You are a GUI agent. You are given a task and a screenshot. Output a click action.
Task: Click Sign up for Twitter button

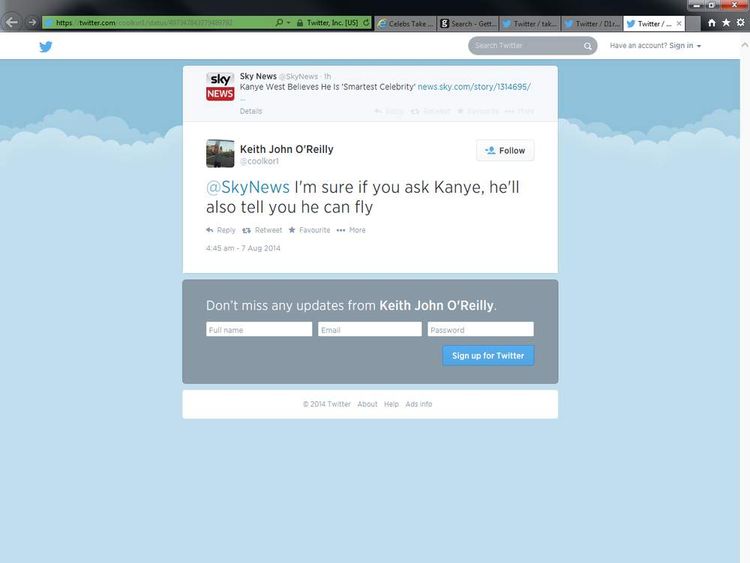(x=488, y=356)
